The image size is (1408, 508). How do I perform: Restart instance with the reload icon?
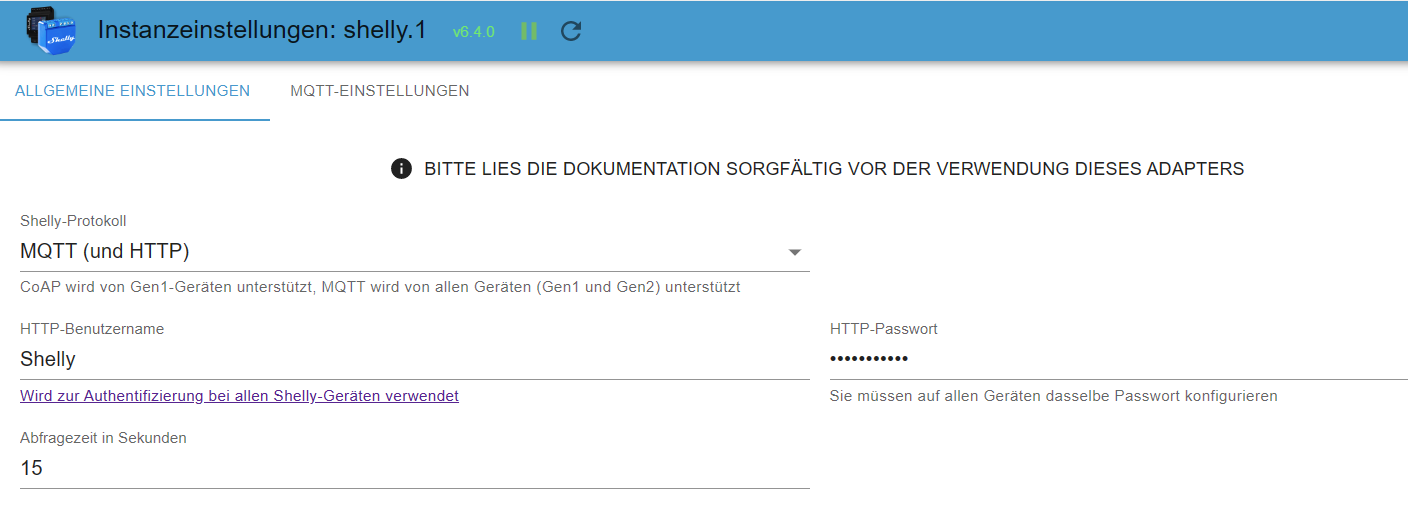(x=571, y=31)
